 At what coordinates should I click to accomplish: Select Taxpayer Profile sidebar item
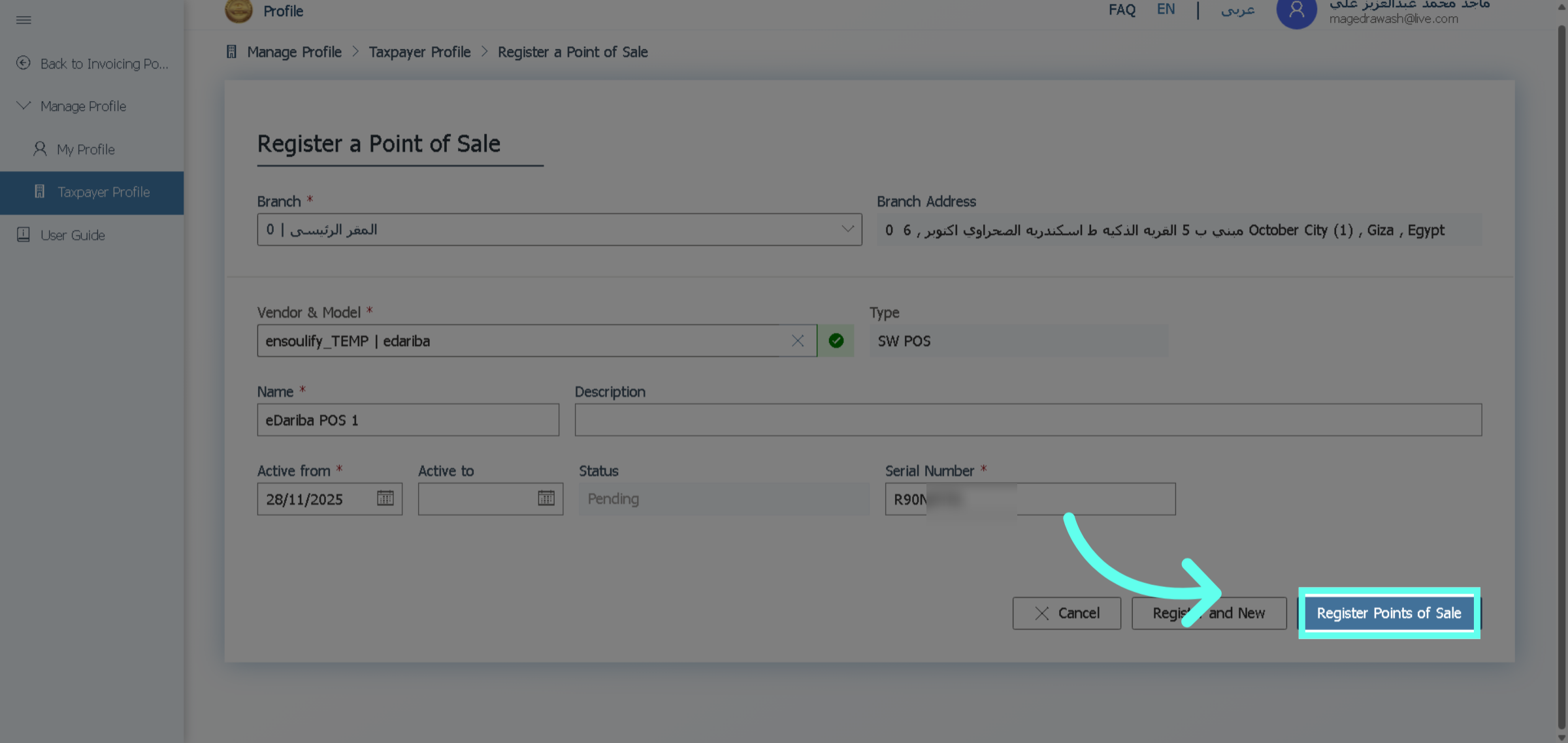pos(103,192)
